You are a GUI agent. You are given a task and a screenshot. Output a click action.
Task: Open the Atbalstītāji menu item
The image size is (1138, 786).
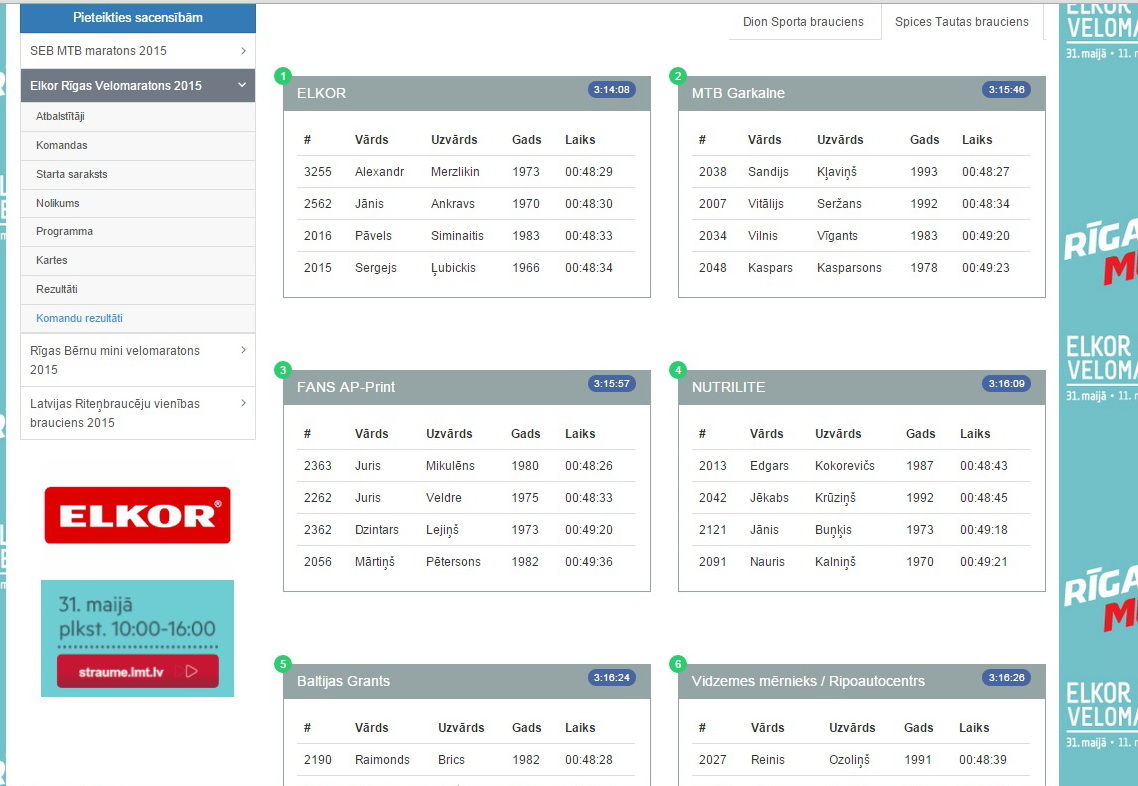[x=138, y=117]
